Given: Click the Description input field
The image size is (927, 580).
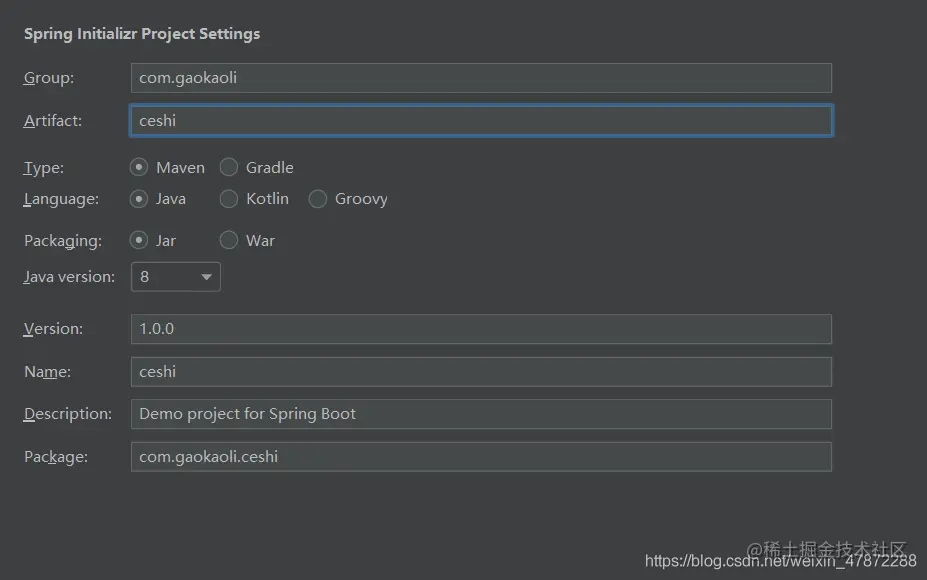Looking at the screenshot, I should pos(481,414).
